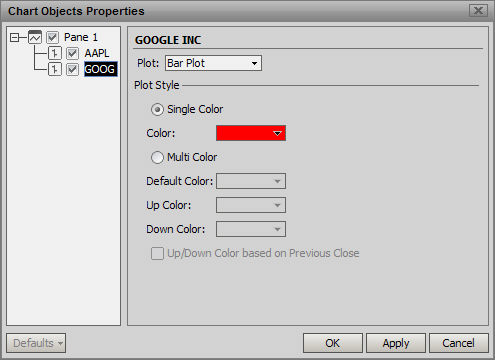Viewport: 495px width, 360px height.
Task: Click the AAPL bar plot icon
Action: pyautogui.click(x=55, y=53)
